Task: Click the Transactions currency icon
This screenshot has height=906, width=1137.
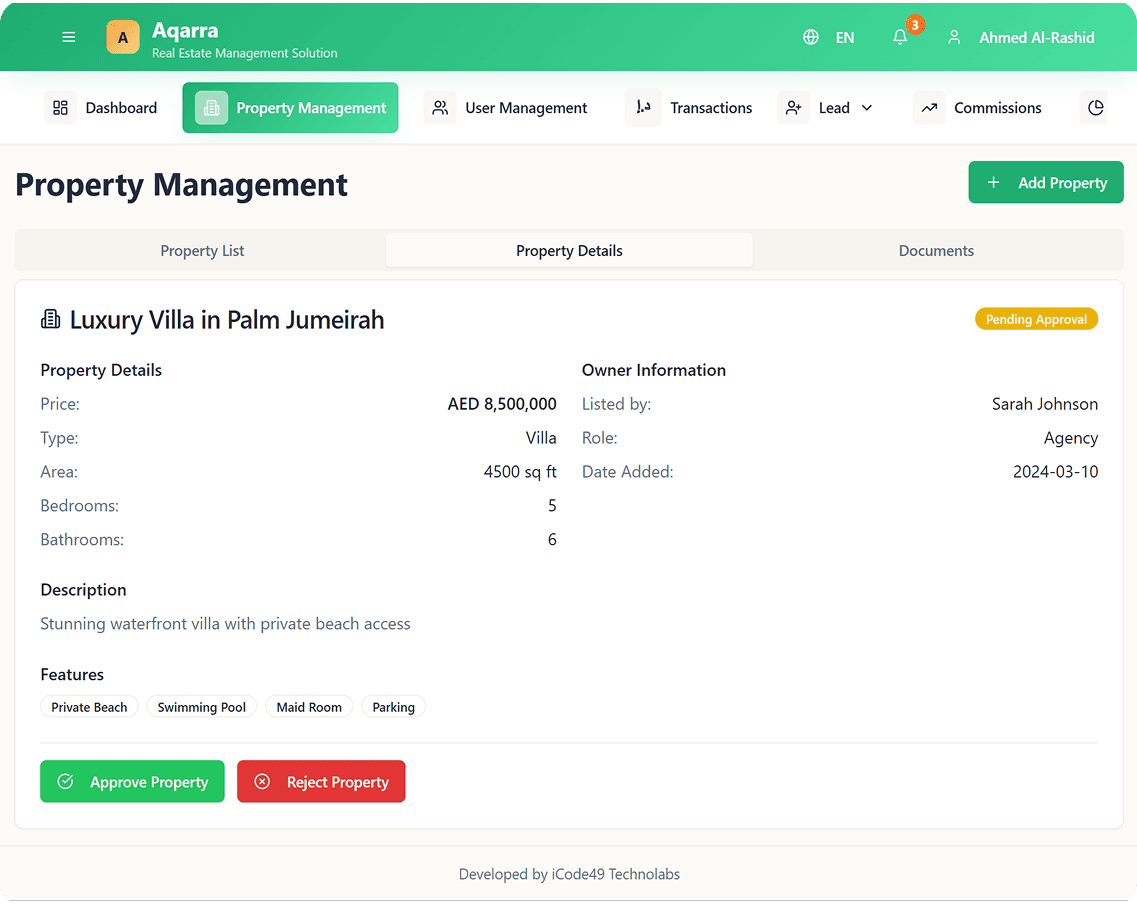Action: click(x=643, y=107)
